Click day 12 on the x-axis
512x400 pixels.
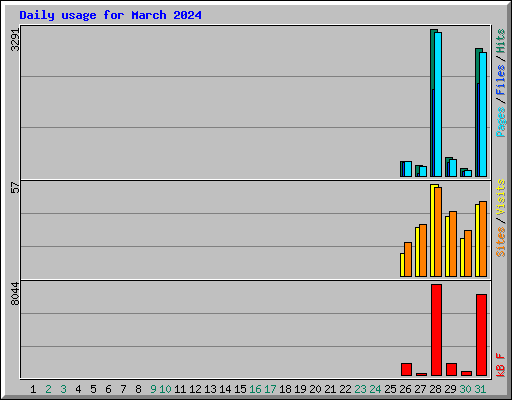click(x=195, y=389)
